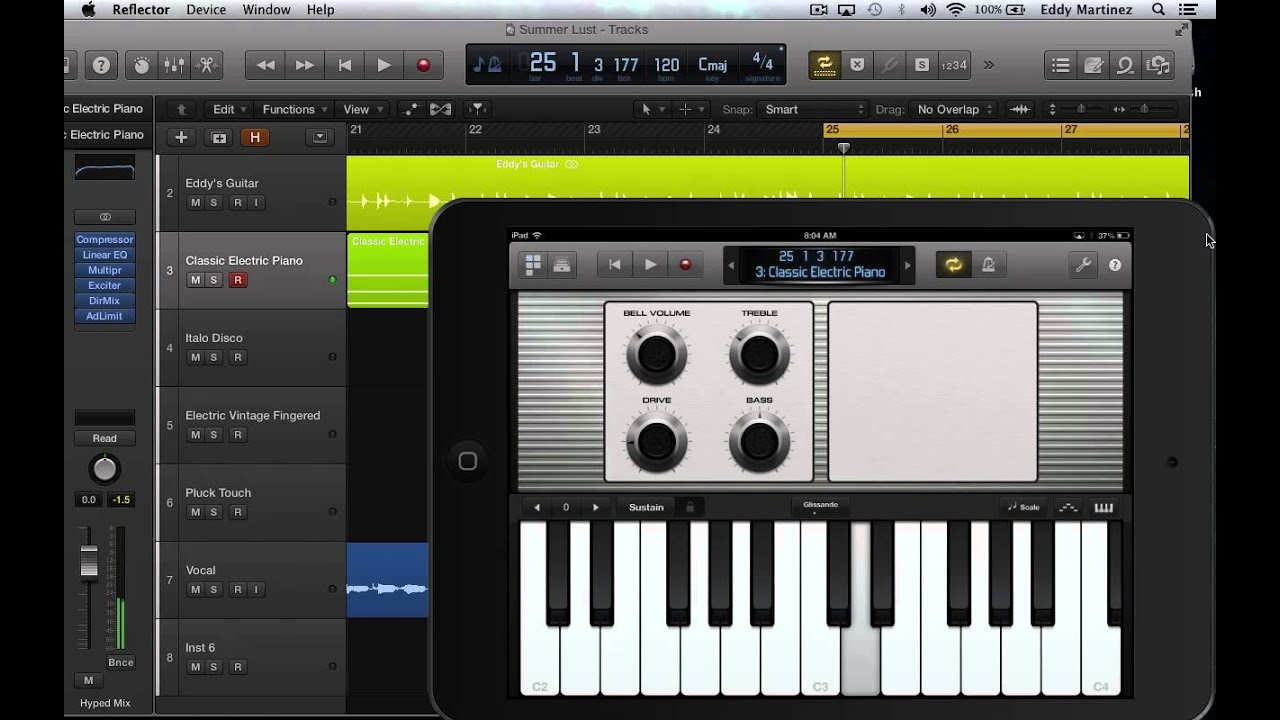Open iPad Scale button
This screenshot has height=720, width=1280.
pyautogui.click(x=1024, y=507)
